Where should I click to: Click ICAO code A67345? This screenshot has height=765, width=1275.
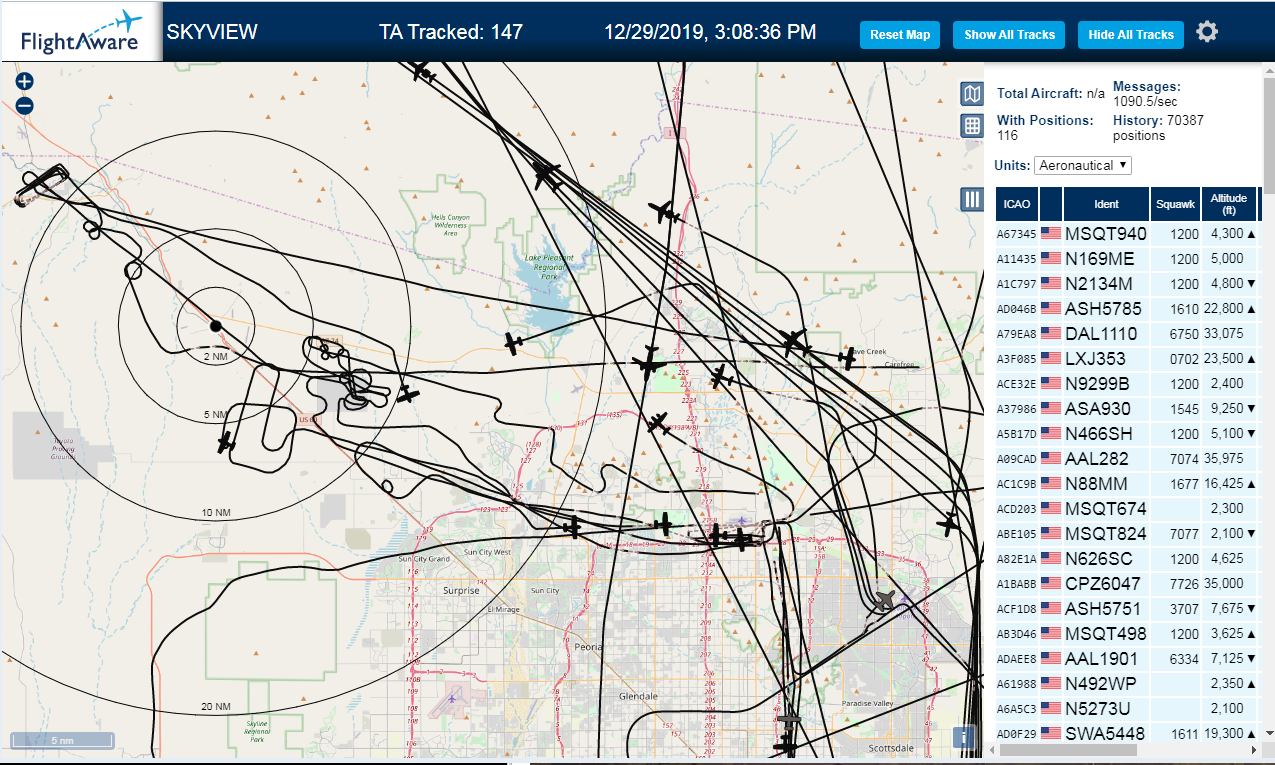tap(1016, 234)
